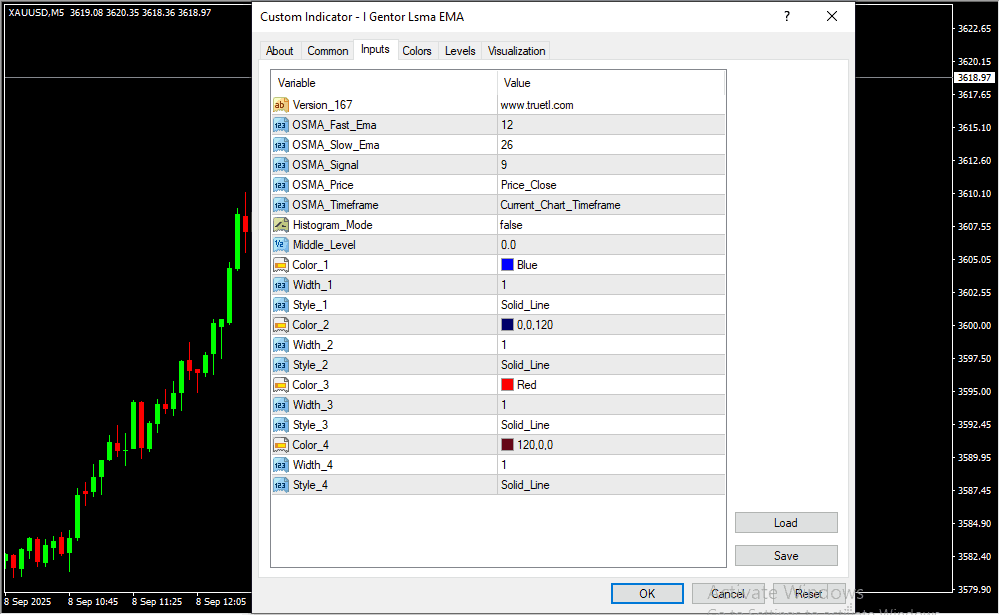The width and height of the screenshot is (1000, 615).
Task: Click the Style_4 row type icon
Action: 281,485
